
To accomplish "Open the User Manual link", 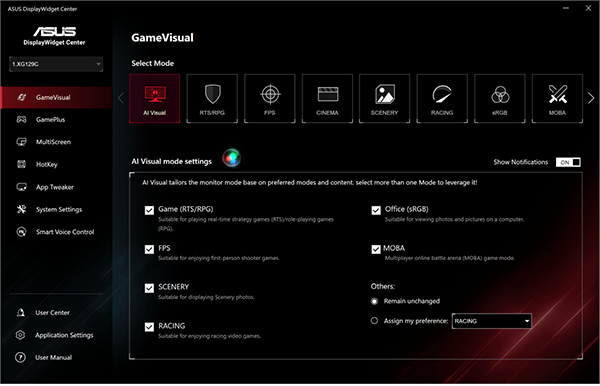I will pos(54,357).
